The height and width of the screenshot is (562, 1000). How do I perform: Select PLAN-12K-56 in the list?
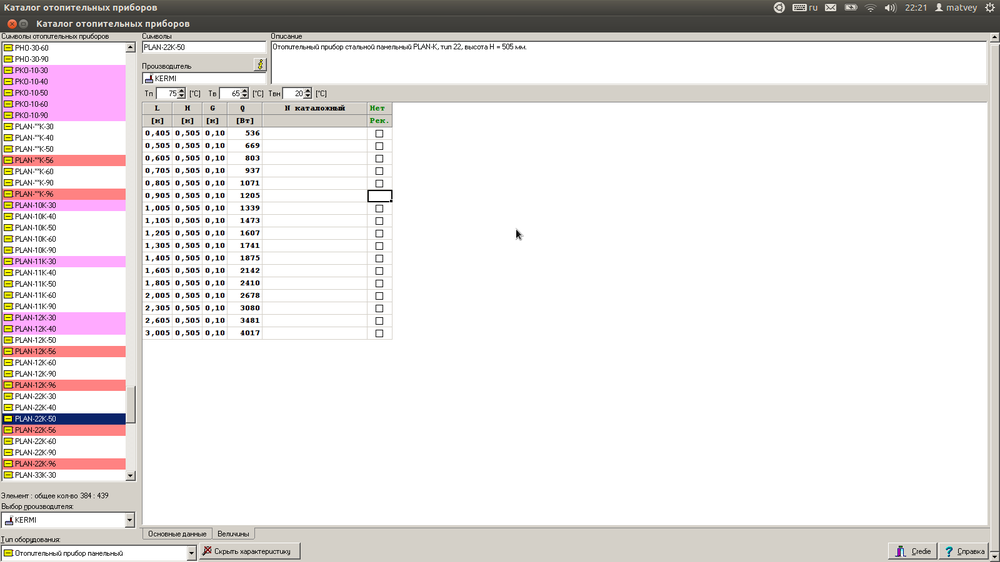pos(35,352)
